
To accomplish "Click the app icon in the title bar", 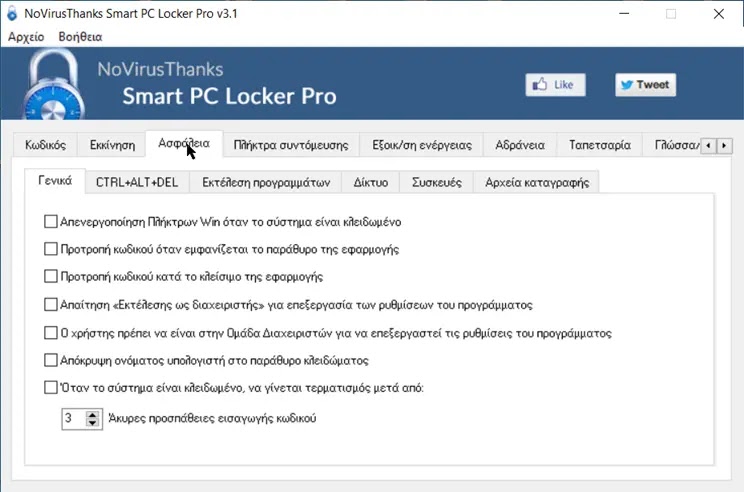I will click(x=12, y=13).
